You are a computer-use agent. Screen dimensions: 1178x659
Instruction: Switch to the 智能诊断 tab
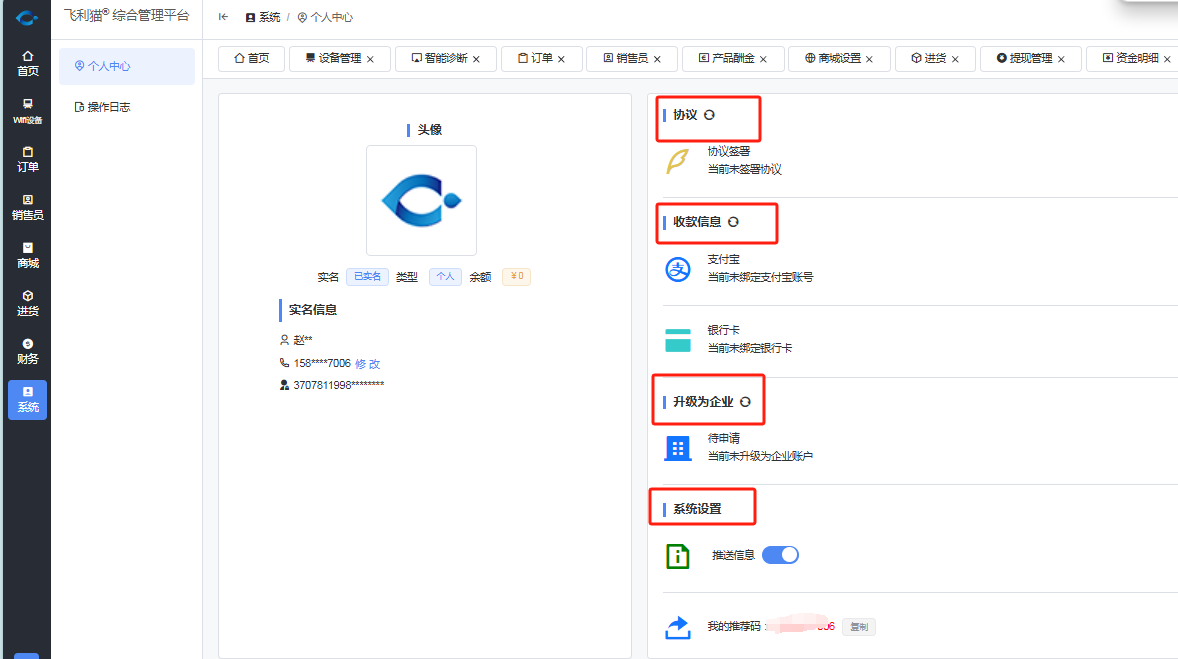(x=439, y=59)
